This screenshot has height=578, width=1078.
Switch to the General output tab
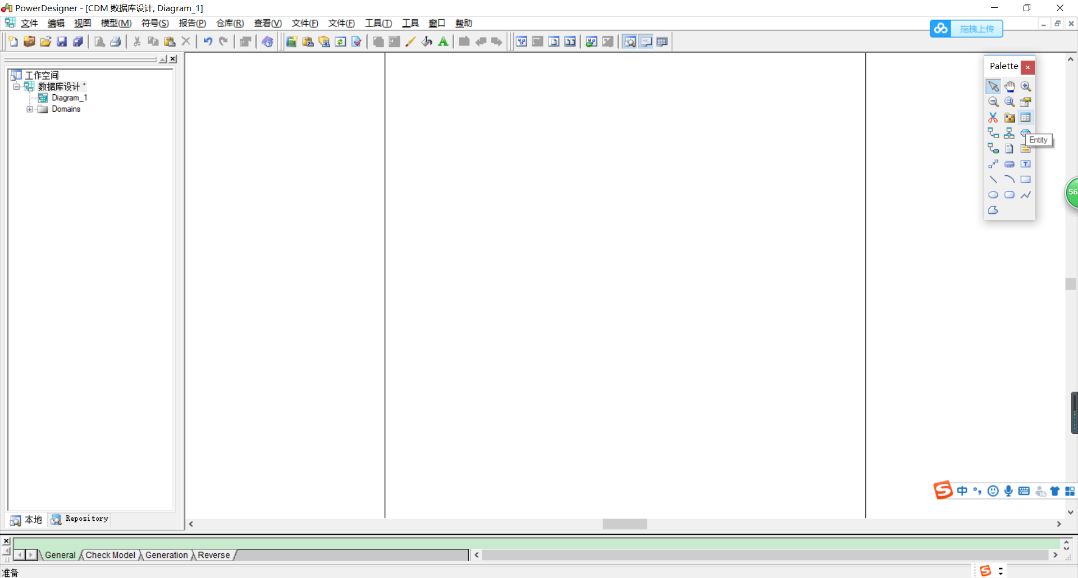(x=60, y=555)
